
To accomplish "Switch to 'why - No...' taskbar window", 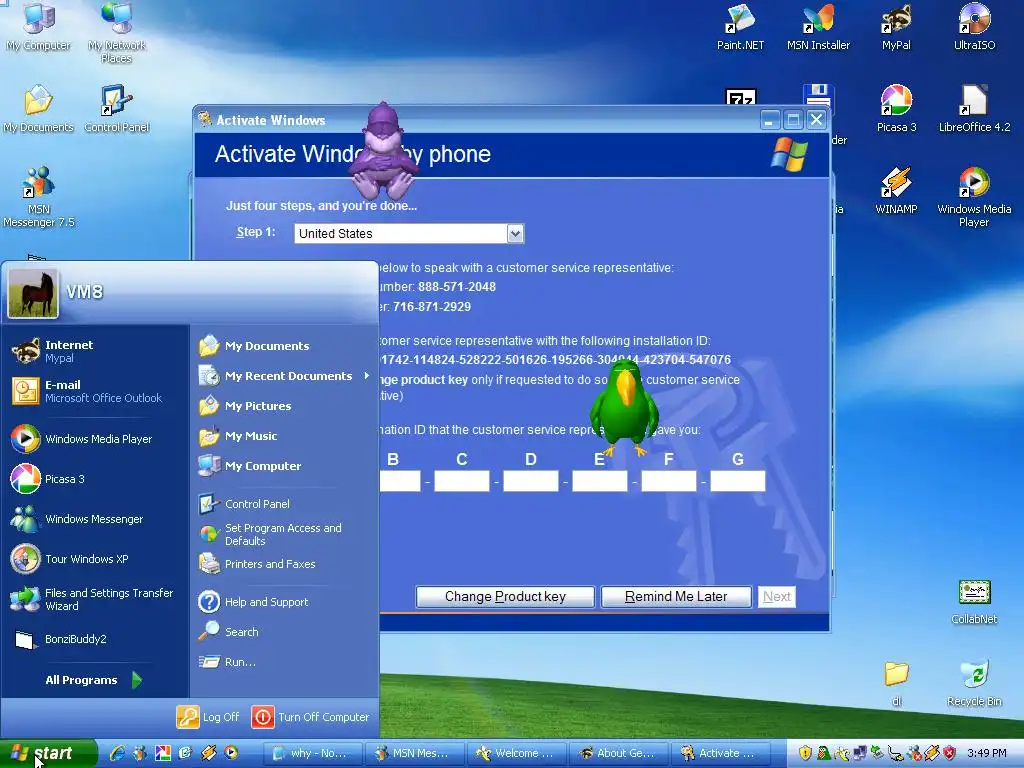I will coord(313,753).
